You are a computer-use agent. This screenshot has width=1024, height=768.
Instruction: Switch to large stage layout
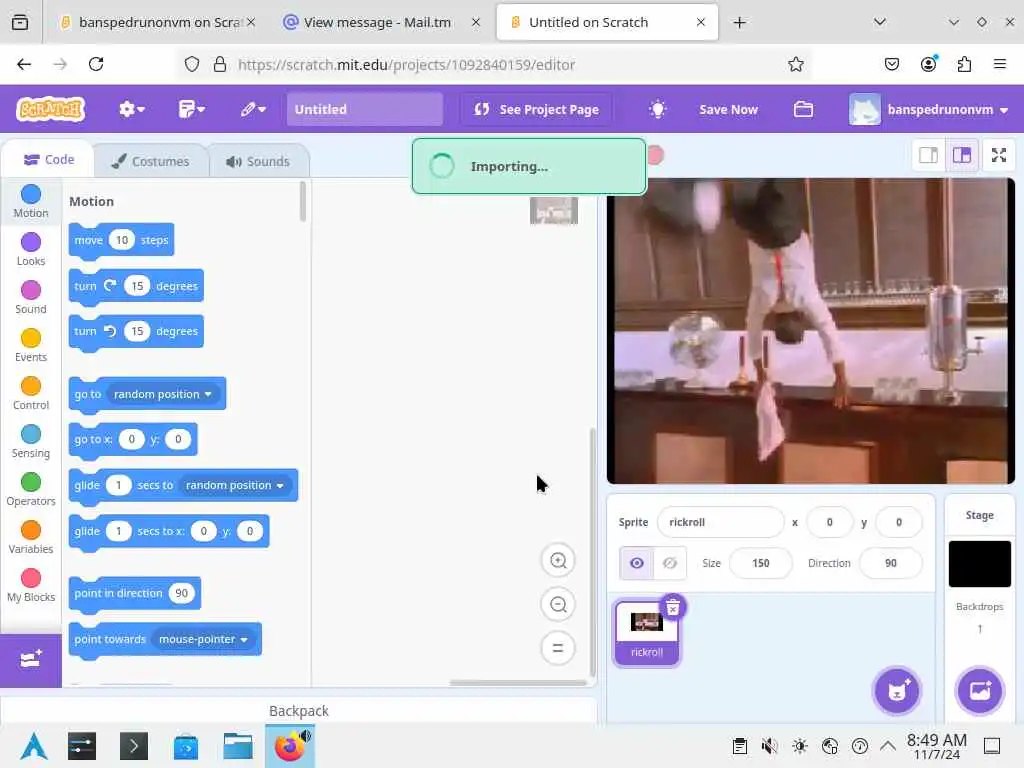click(962, 155)
